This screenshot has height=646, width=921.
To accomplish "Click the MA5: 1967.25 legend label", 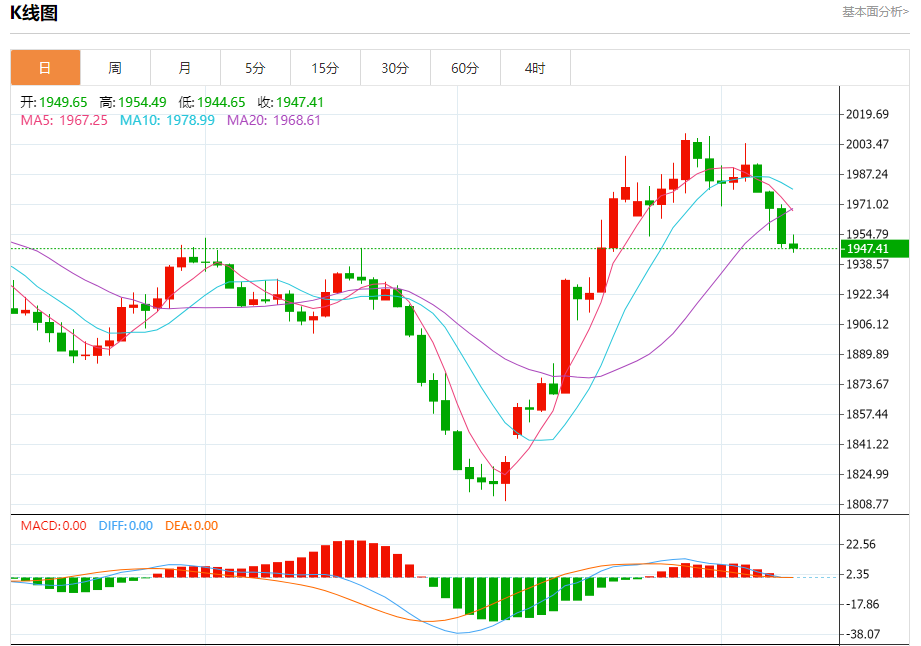I will (64, 120).
